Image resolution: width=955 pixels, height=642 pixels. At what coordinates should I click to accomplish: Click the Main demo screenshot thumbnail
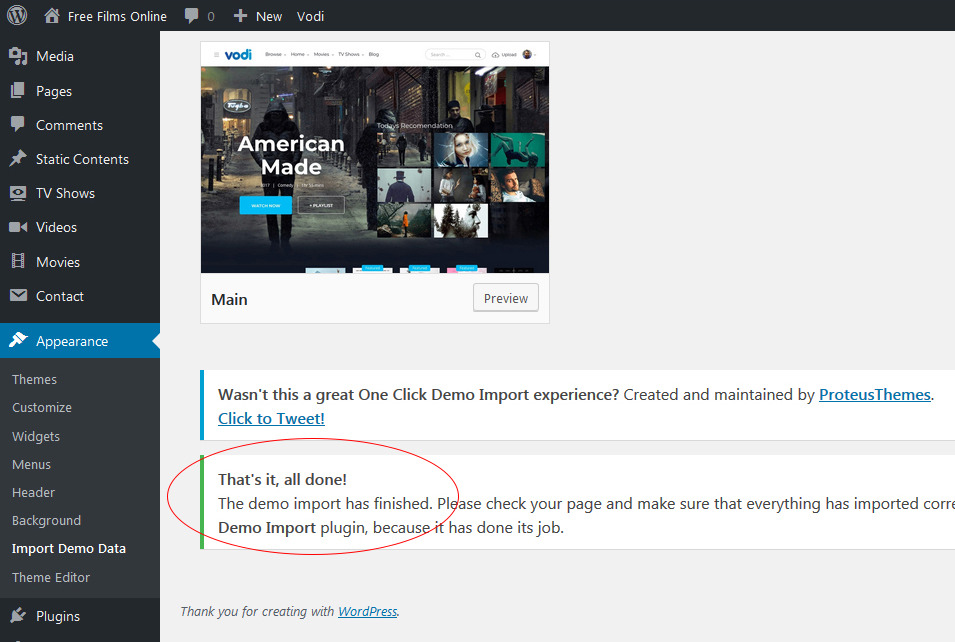375,157
